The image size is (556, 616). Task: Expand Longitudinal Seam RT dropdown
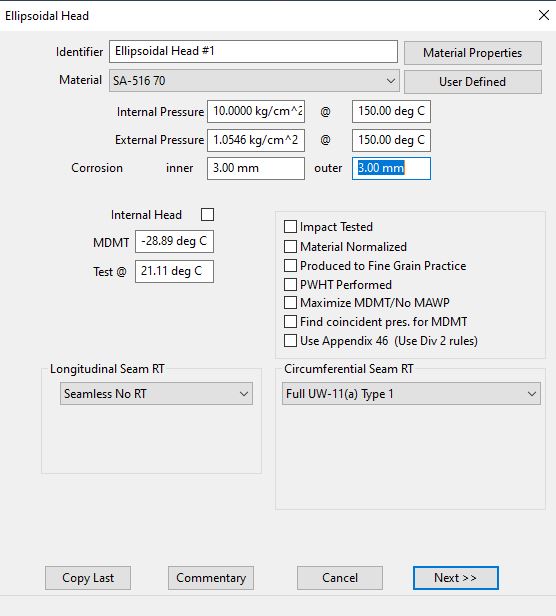(x=156, y=394)
